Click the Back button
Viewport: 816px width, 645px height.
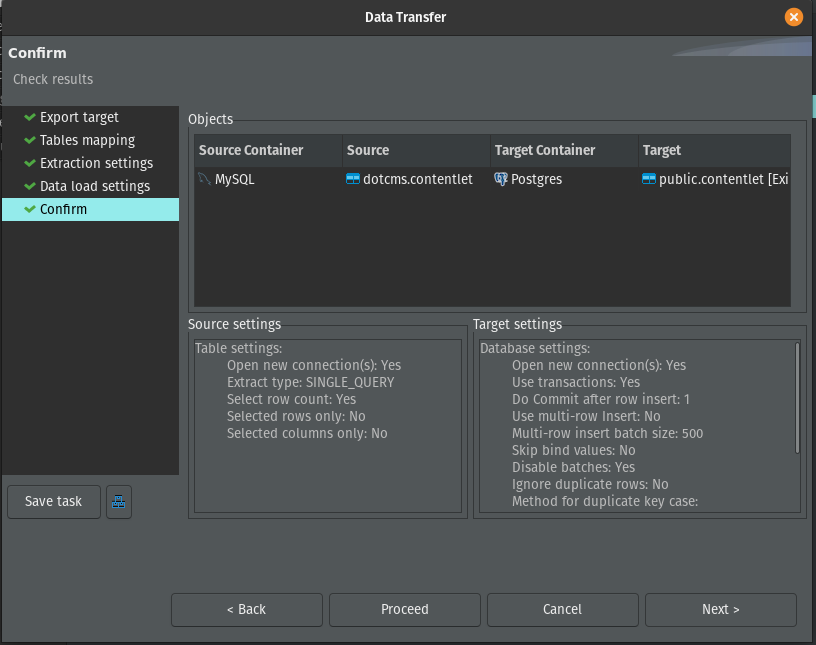pyautogui.click(x=246, y=609)
